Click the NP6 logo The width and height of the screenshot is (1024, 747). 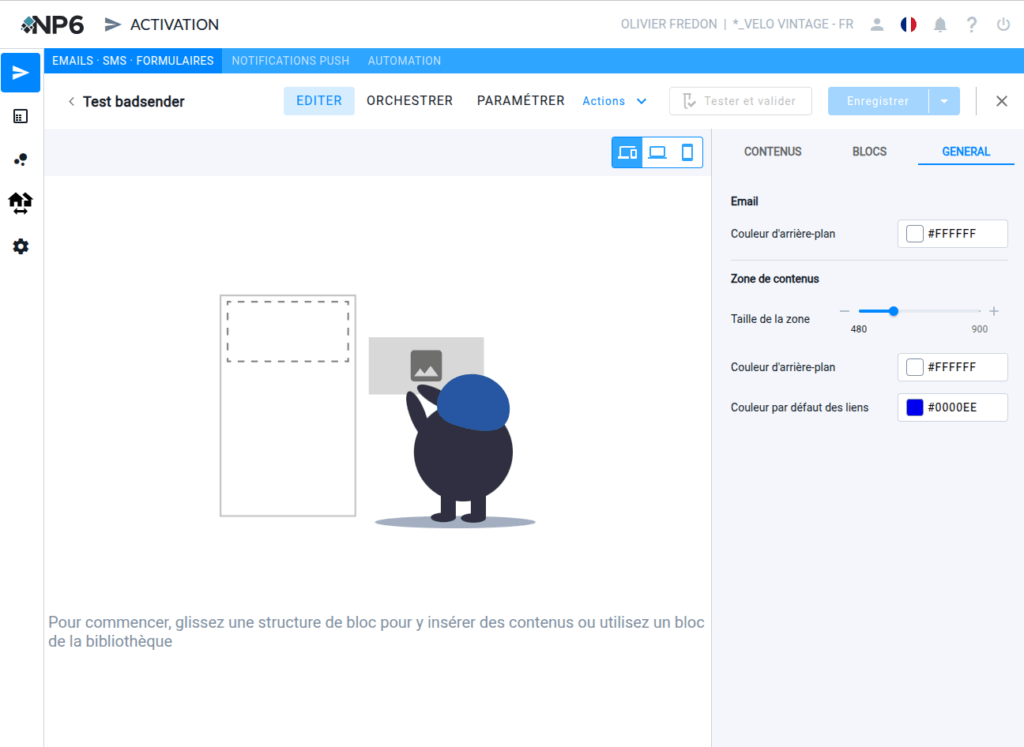tap(52, 25)
